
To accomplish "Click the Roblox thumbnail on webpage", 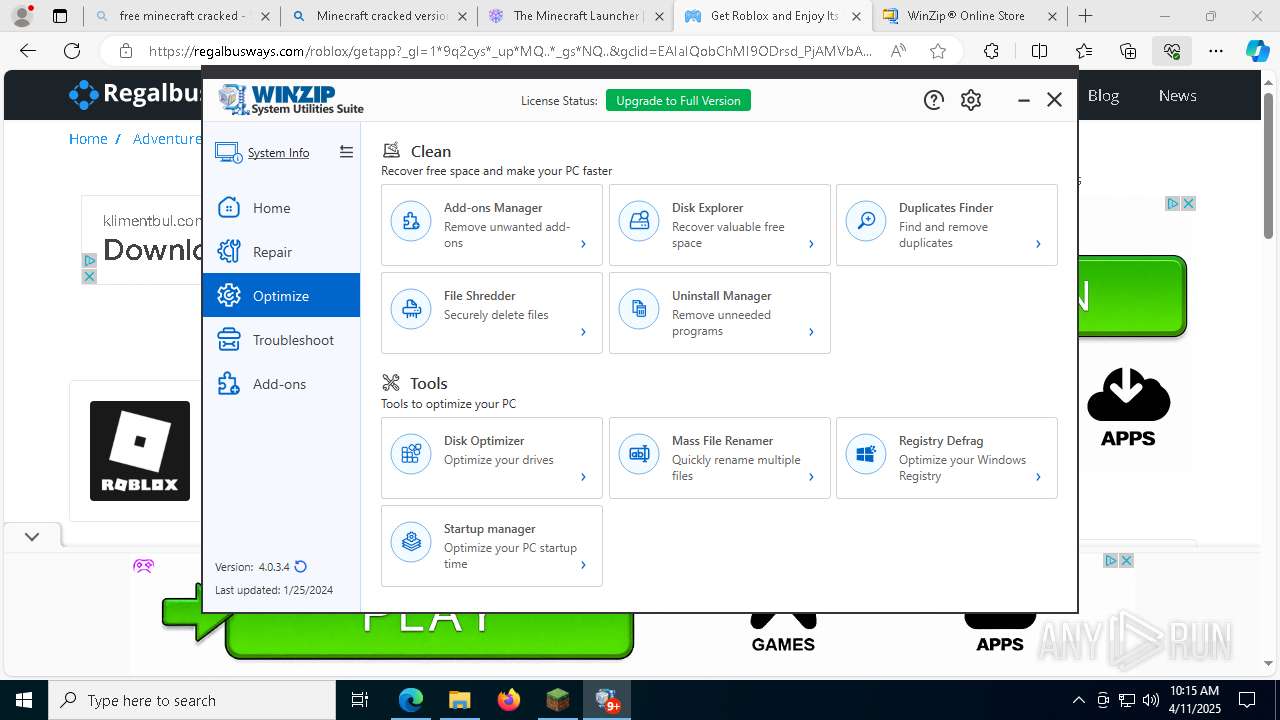I will (x=139, y=451).
